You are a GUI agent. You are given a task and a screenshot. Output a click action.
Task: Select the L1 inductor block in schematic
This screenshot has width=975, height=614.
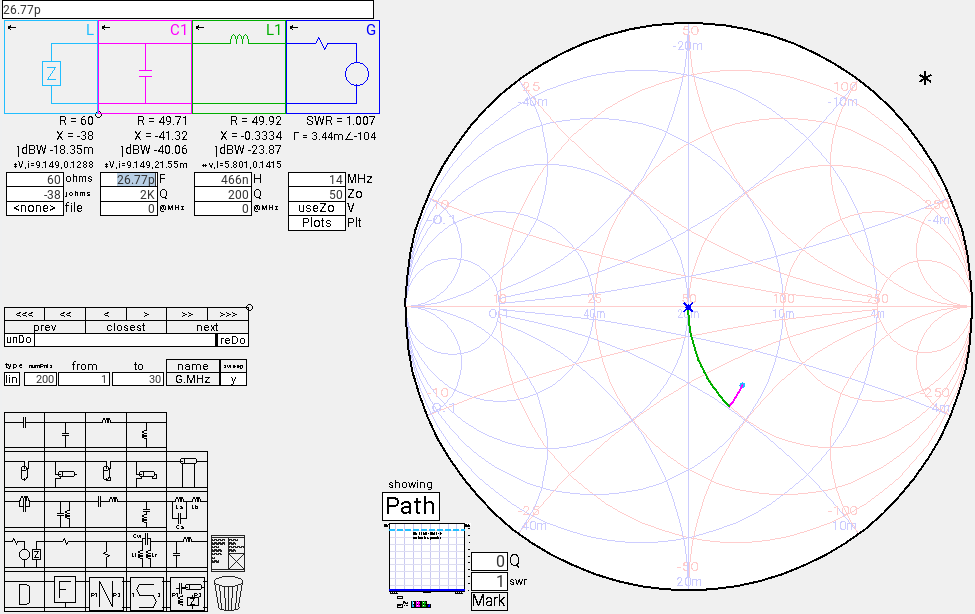coord(239,67)
